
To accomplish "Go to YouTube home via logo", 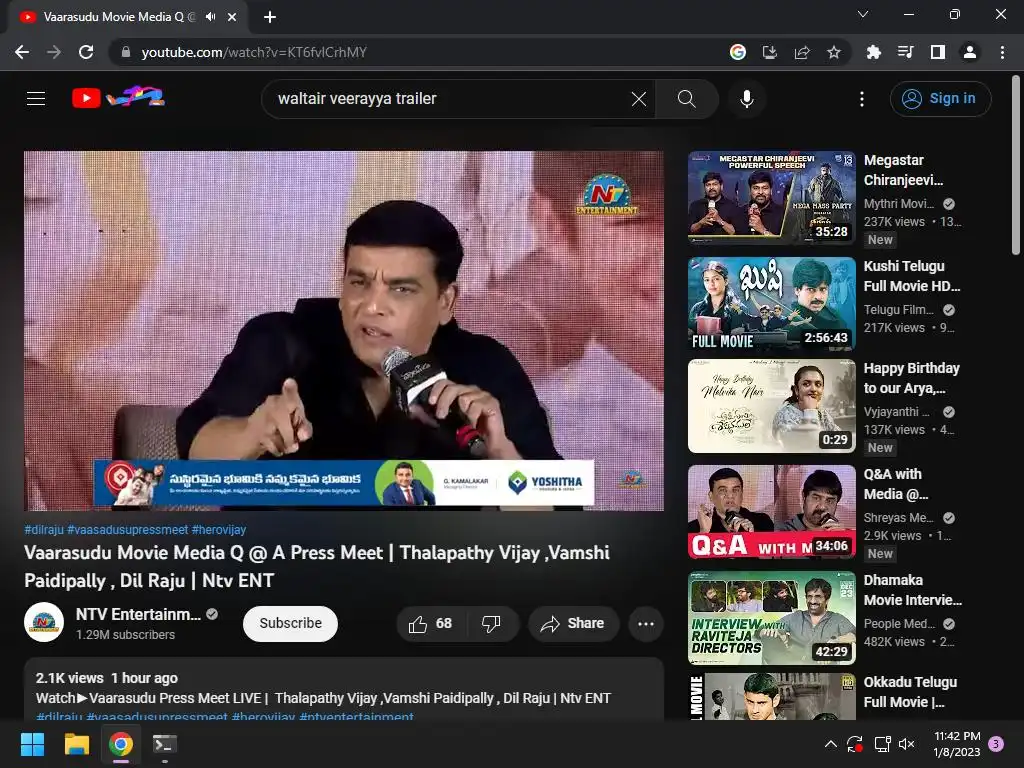I will (118, 98).
